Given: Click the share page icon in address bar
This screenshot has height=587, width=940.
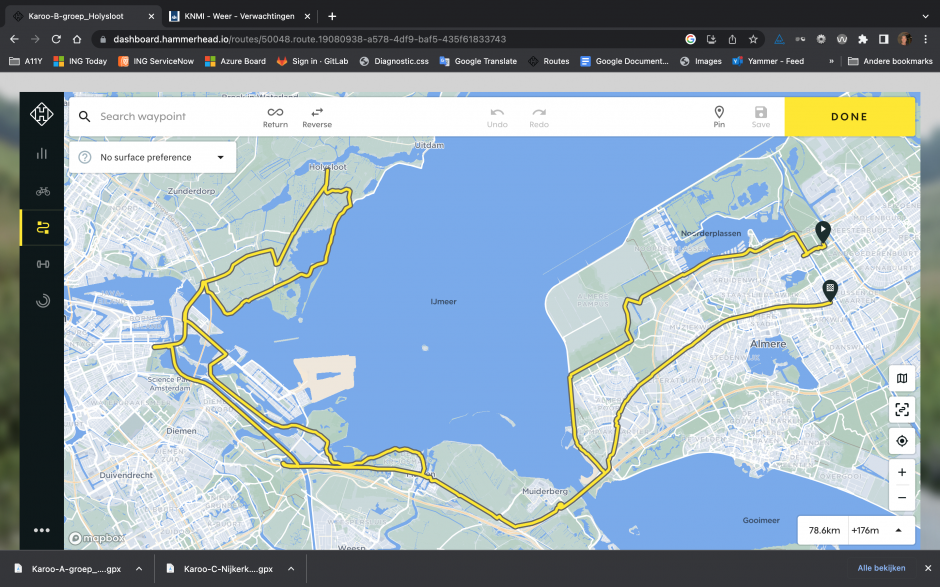Looking at the screenshot, I should click(x=733, y=39).
